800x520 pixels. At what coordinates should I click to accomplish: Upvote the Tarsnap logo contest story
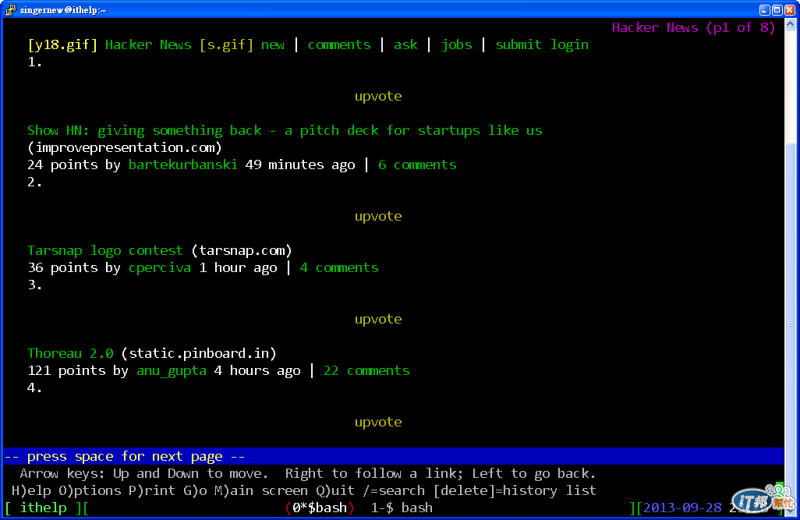coord(378,216)
